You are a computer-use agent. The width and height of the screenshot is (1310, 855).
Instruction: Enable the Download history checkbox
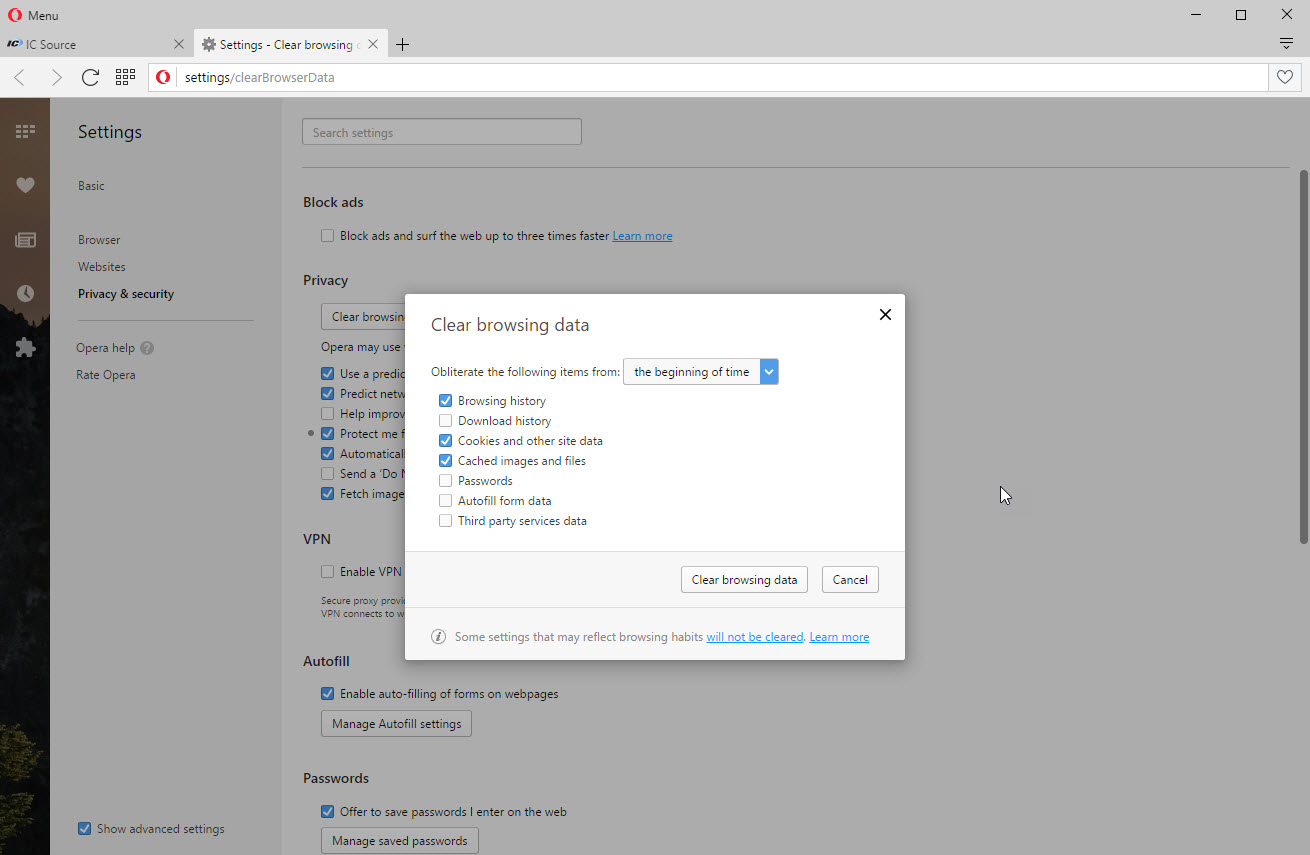pyautogui.click(x=446, y=421)
